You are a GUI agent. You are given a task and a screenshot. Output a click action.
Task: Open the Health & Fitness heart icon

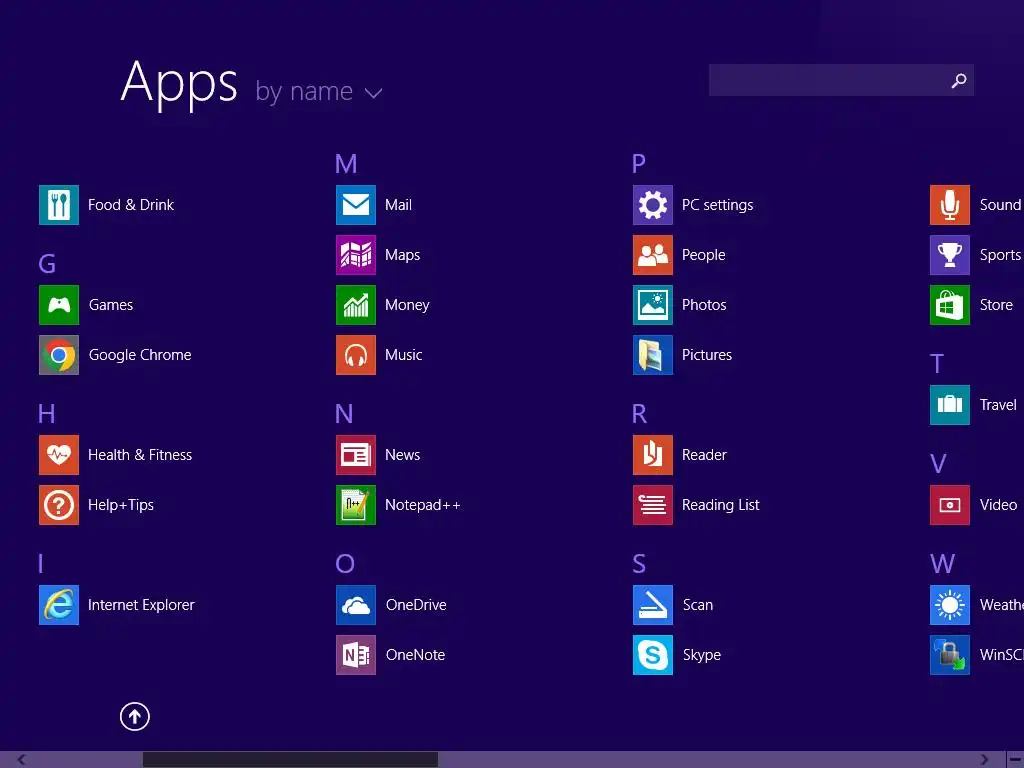click(59, 455)
